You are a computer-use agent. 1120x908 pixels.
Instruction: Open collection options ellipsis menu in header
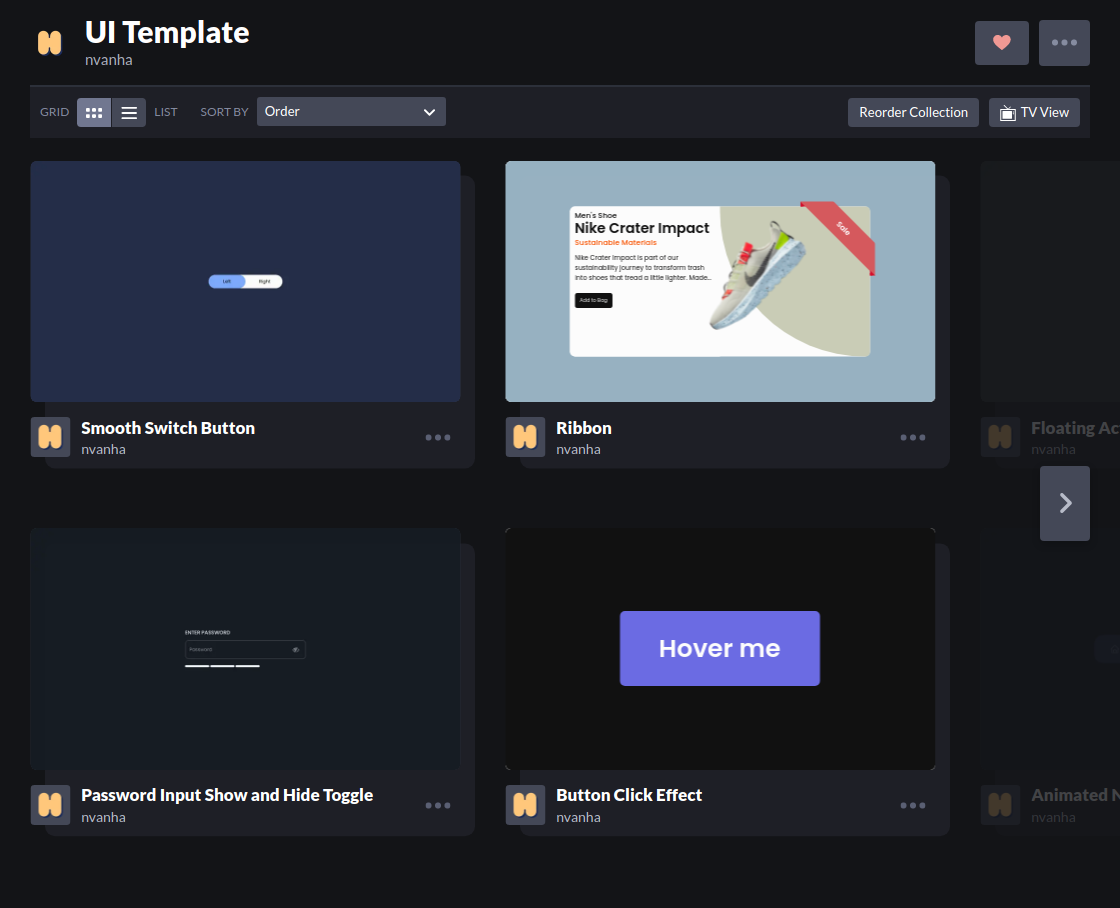click(x=1064, y=43)
